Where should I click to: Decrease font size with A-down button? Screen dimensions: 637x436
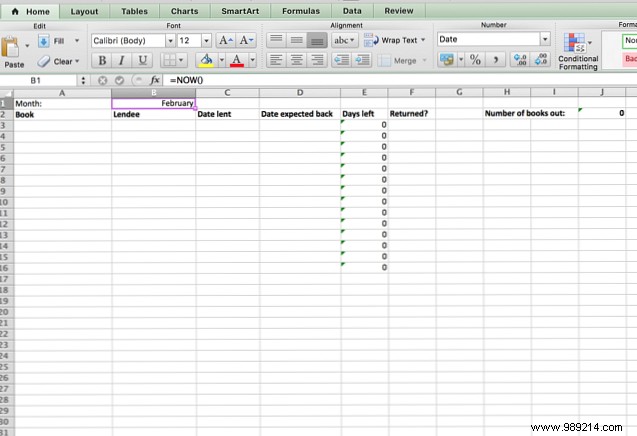(246, 40)
